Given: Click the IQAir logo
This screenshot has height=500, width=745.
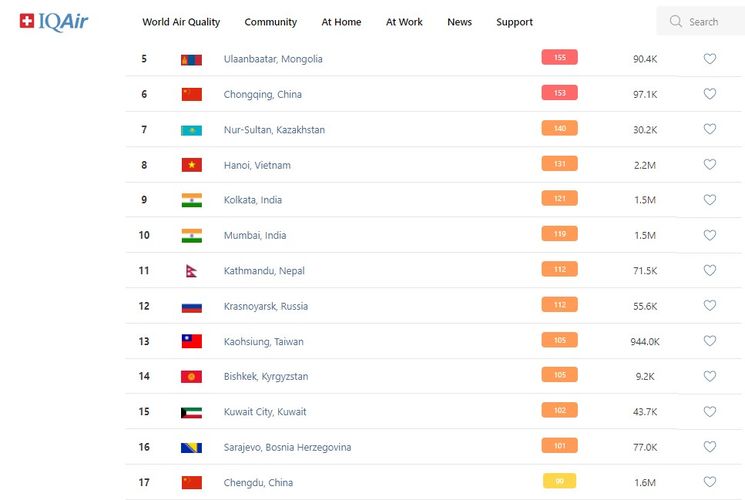Looking at the screenshot, I should coord(54,21).
